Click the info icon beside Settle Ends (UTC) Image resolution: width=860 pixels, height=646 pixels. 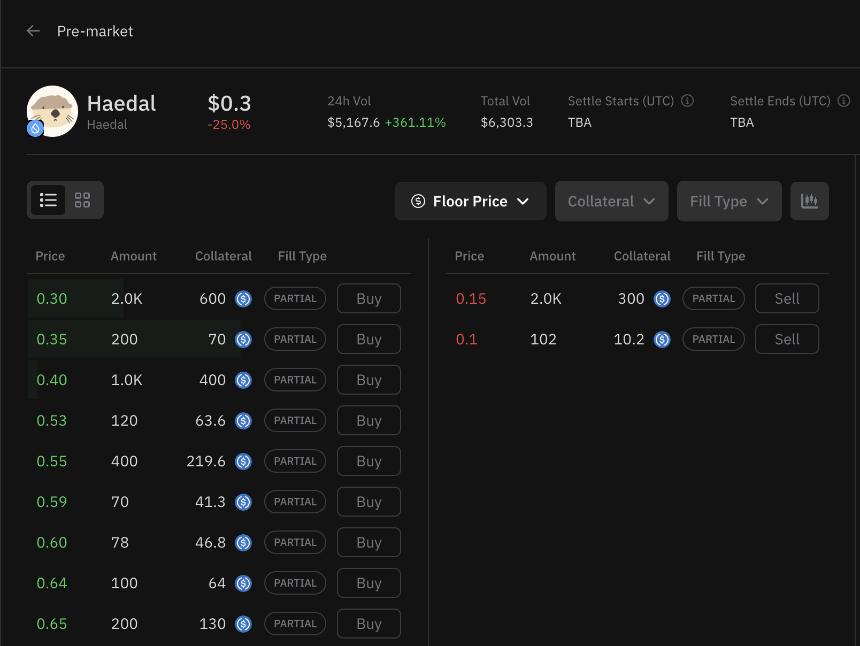tap(844, 100)
